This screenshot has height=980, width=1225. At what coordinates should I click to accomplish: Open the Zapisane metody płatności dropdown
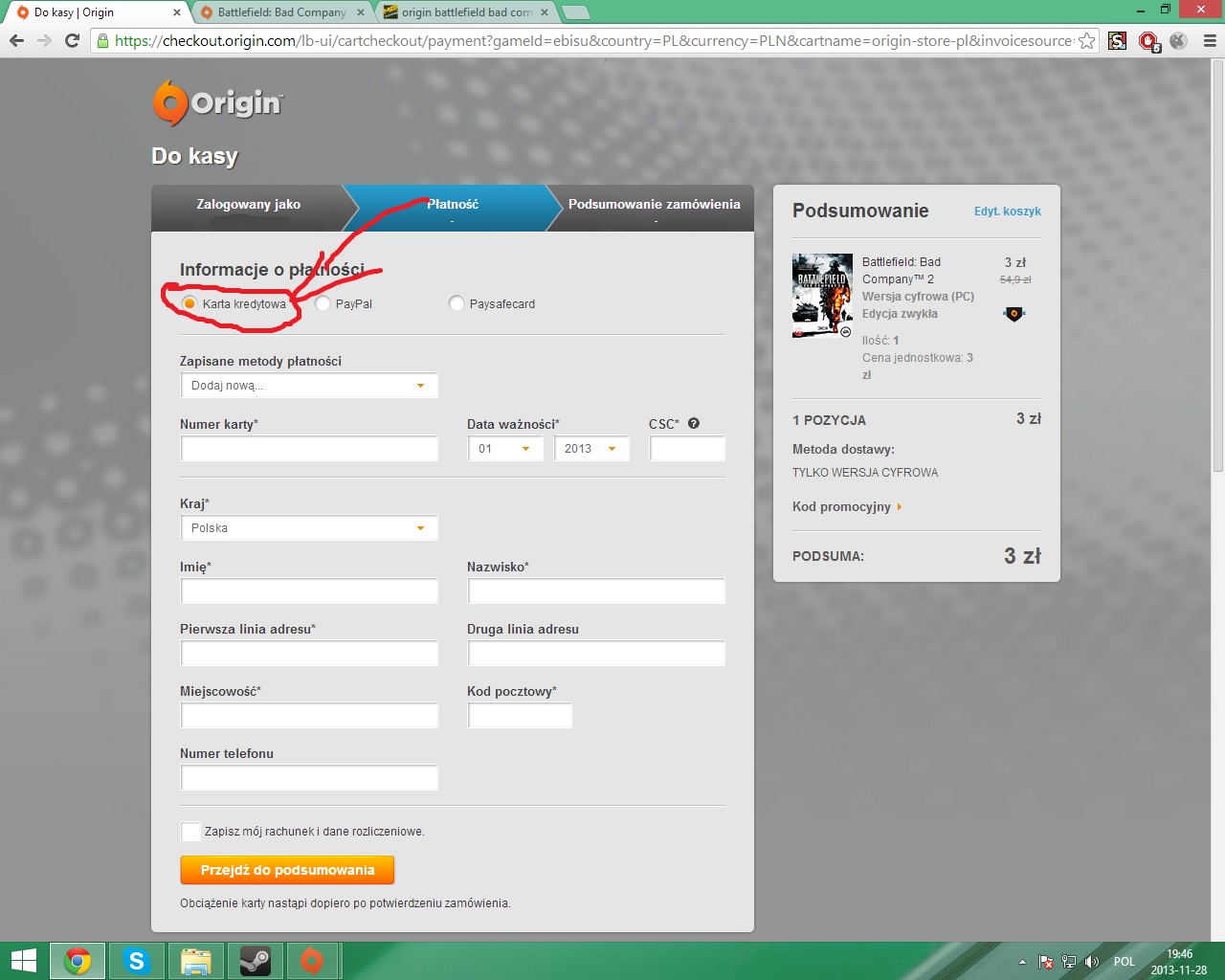click(309, 386)
